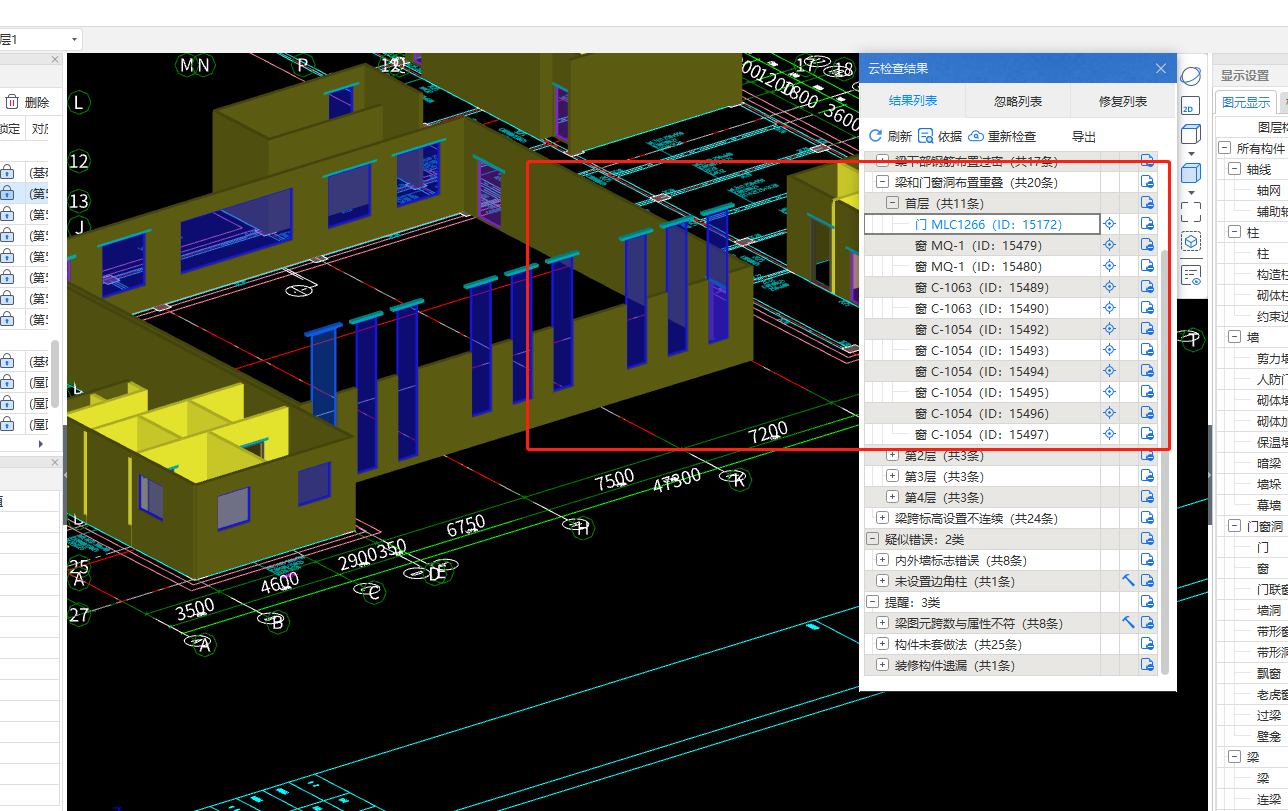
Task: Collapse the 疑似错误: 2类 section
Action: 872,539
